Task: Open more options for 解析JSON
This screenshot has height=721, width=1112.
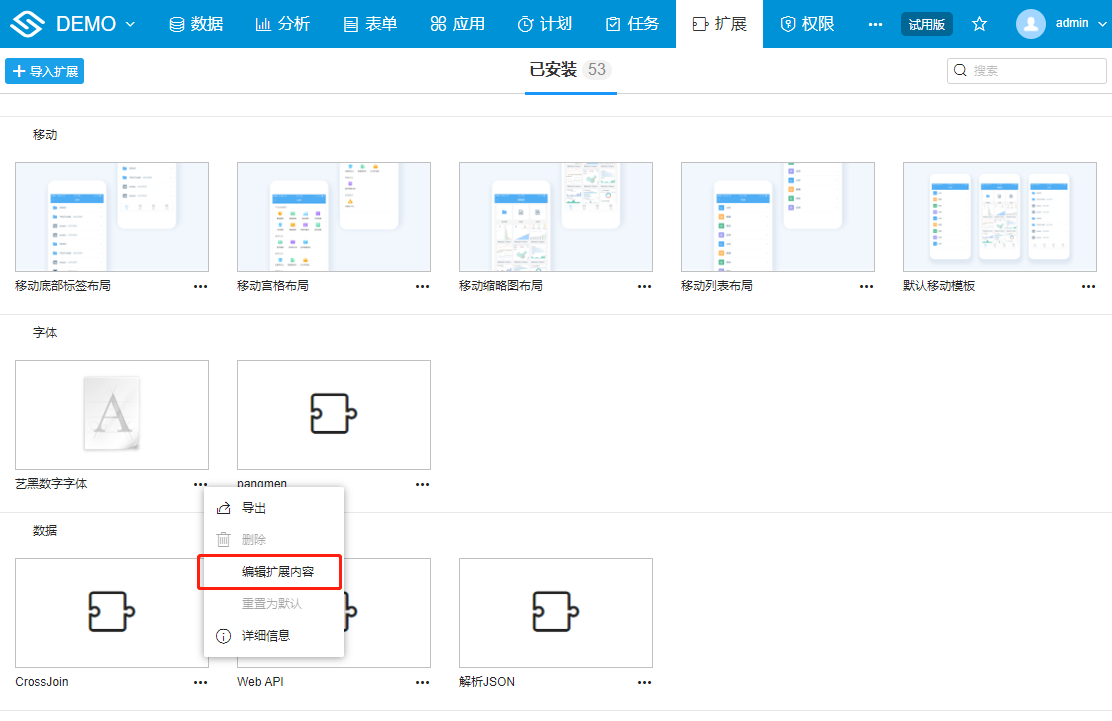Action: [645, 682]
